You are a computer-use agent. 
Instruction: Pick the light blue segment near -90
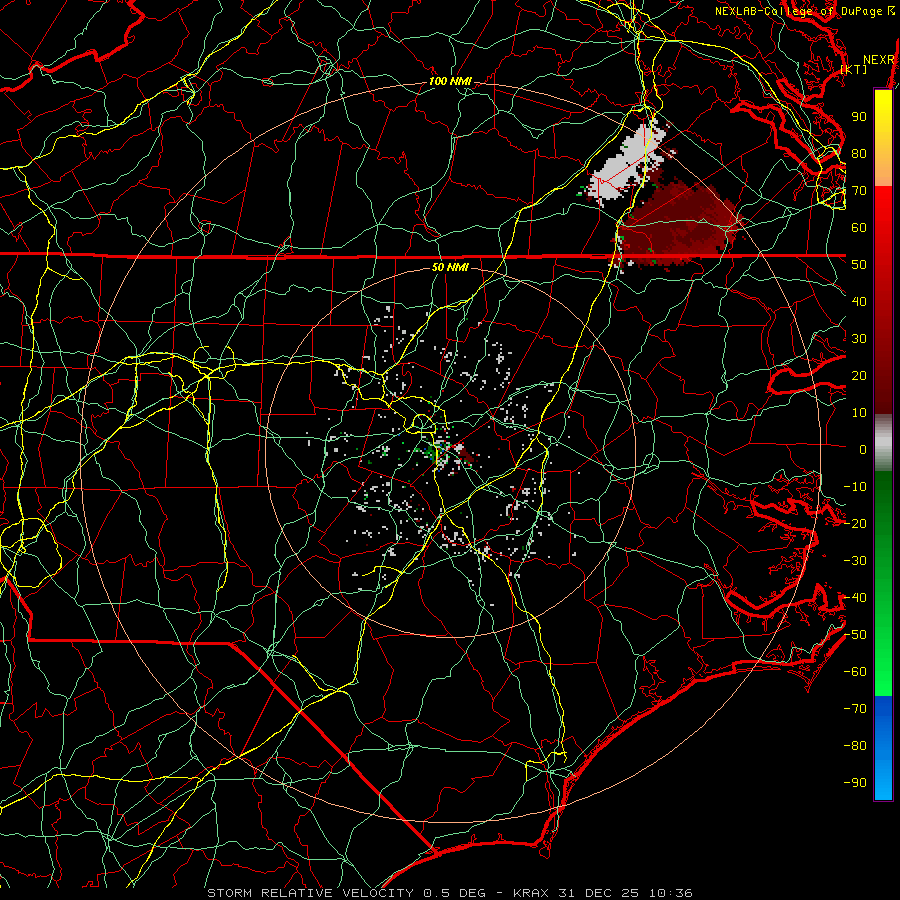(x=883, y=781)
